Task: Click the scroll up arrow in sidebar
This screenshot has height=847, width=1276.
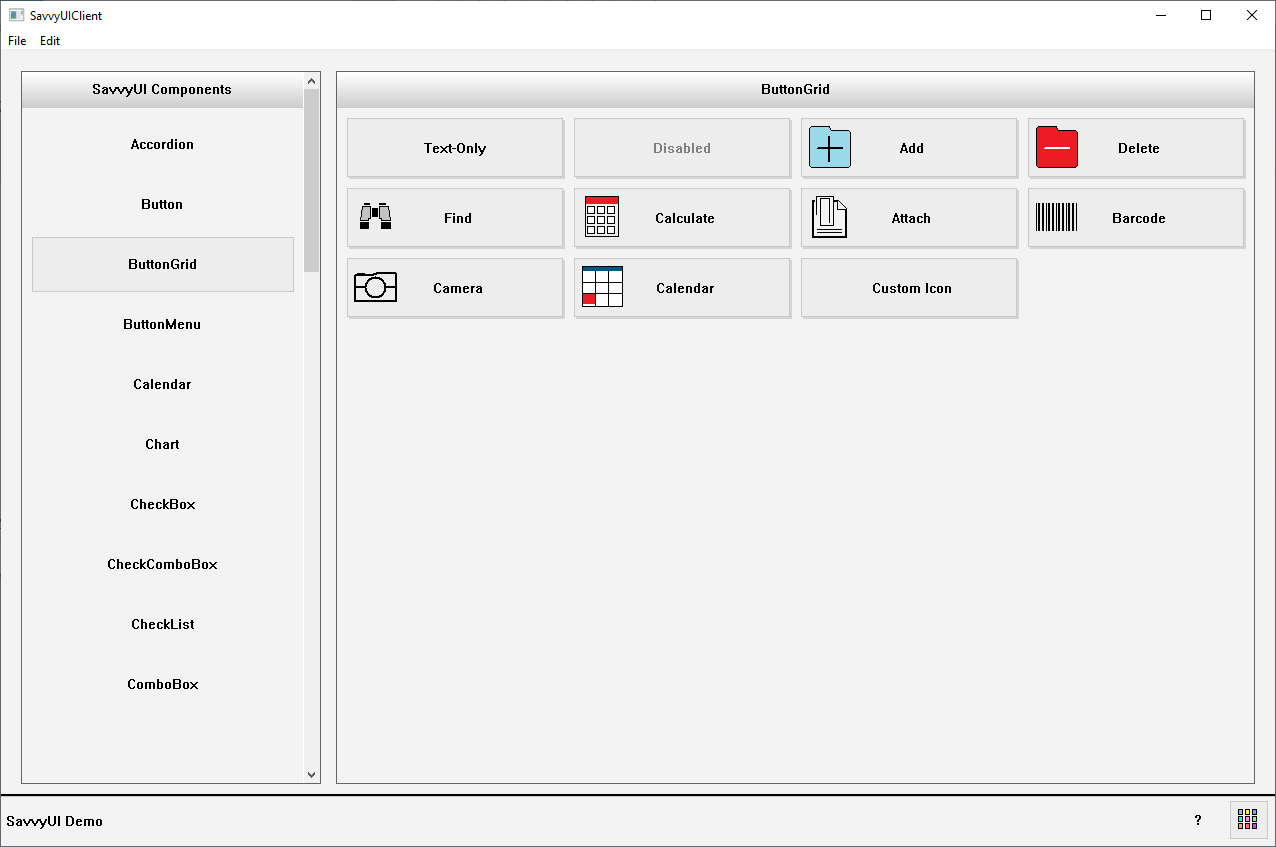Action: [x=311, y=81]
